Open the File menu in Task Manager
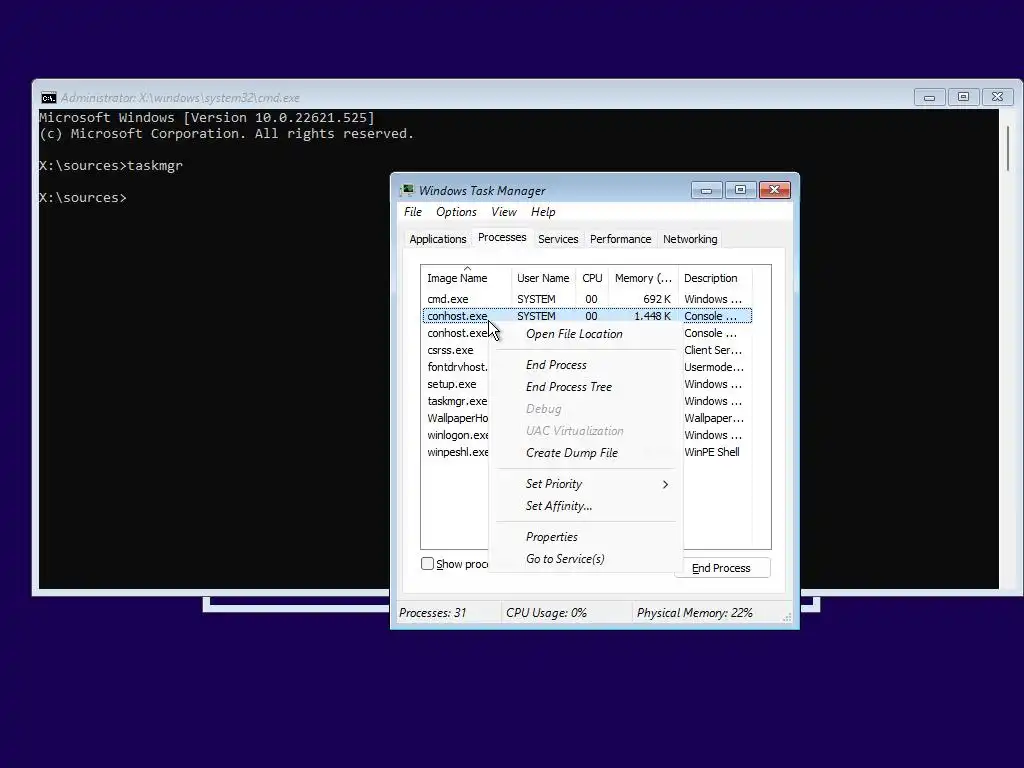Image resolution: width=1024 pixels, height=768 pixels. tap(413, 212)
